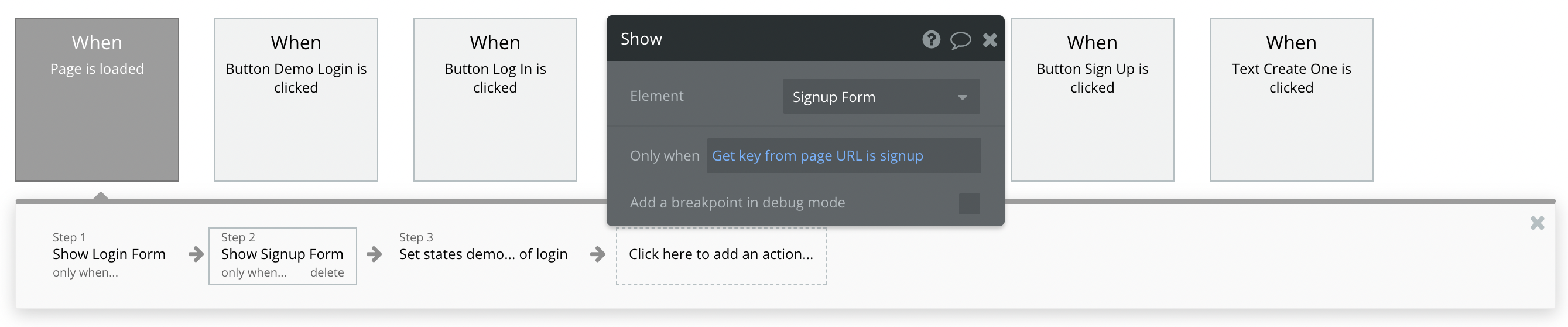Viewport: 1568px width, 327px height.
Task: Close the workflow steps panel
Action: 1537,223
